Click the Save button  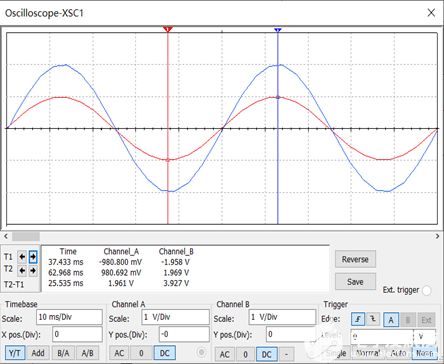click(355, 282)
